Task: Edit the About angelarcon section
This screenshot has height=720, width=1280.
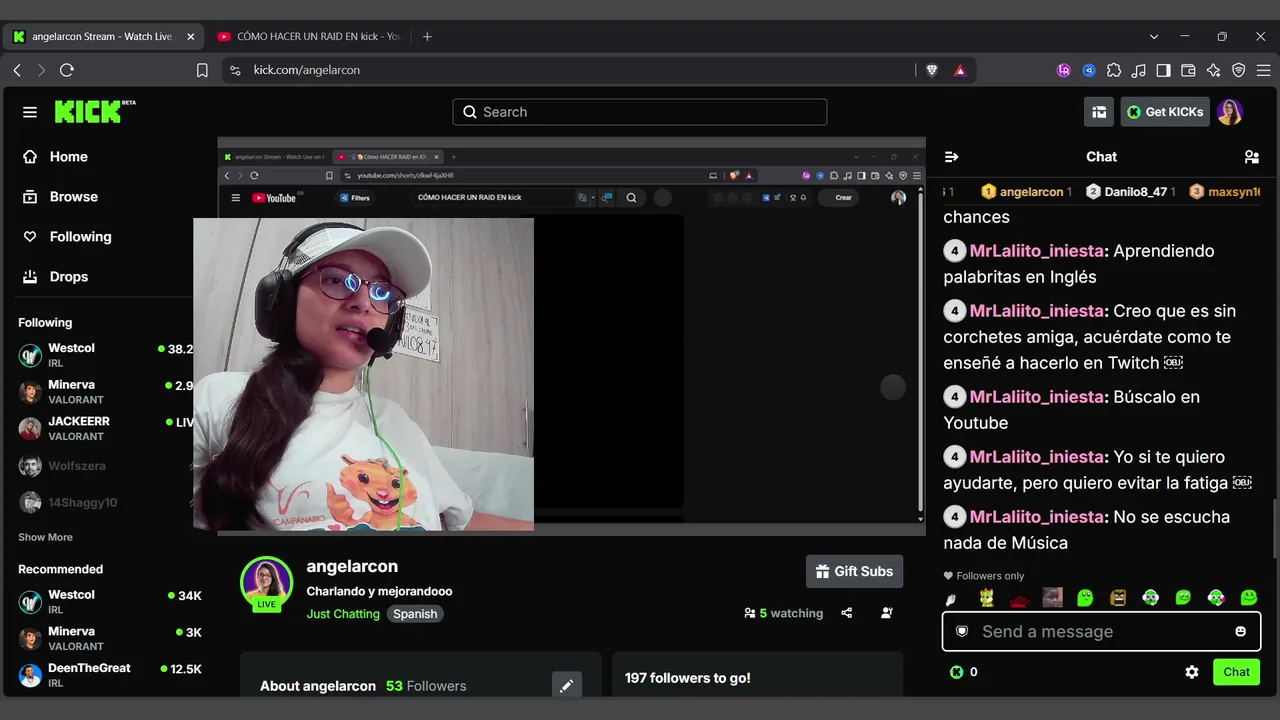Action: (566, 686)
